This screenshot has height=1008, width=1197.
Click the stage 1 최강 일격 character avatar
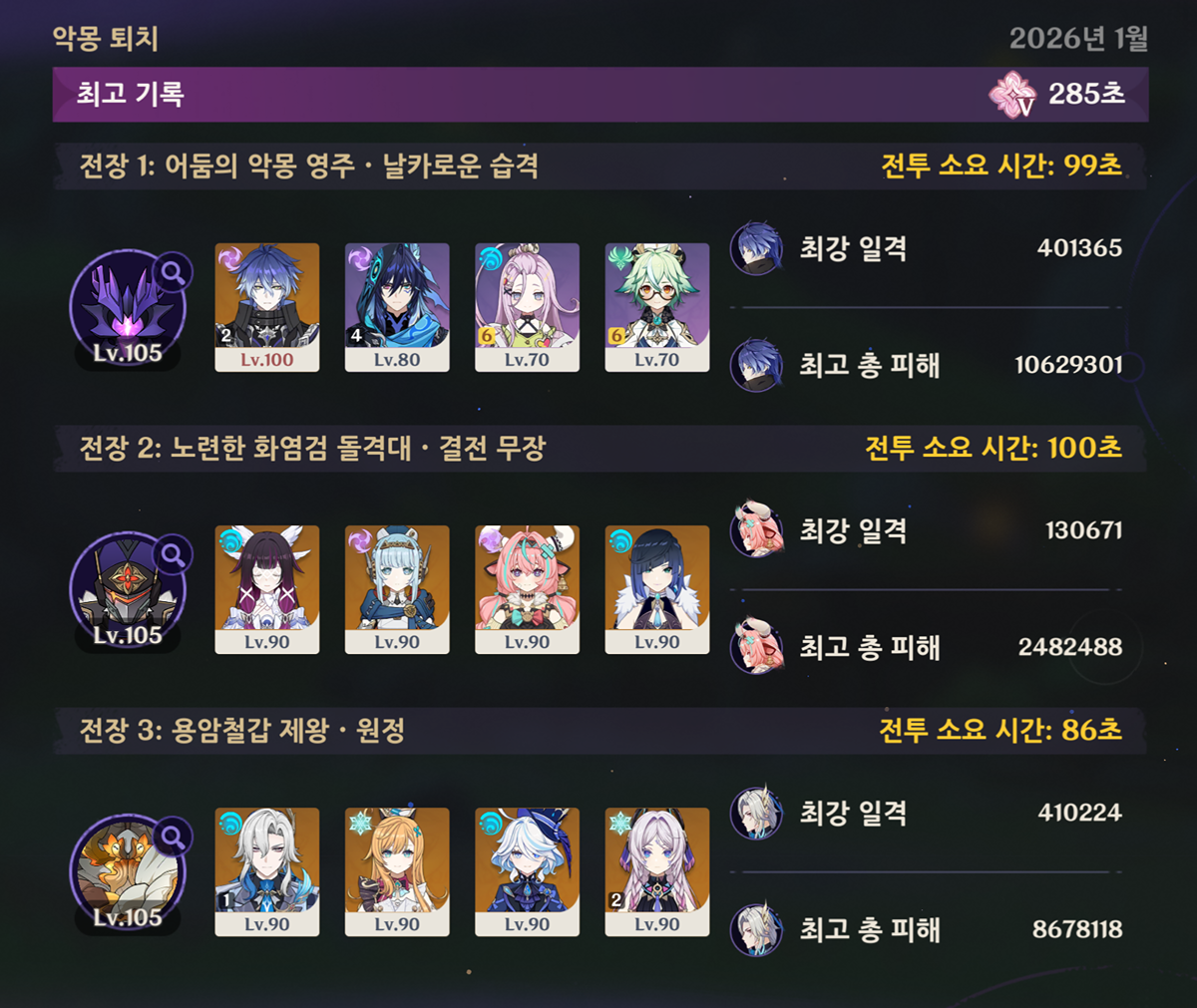pyautogui.click(x=756, y=248)
